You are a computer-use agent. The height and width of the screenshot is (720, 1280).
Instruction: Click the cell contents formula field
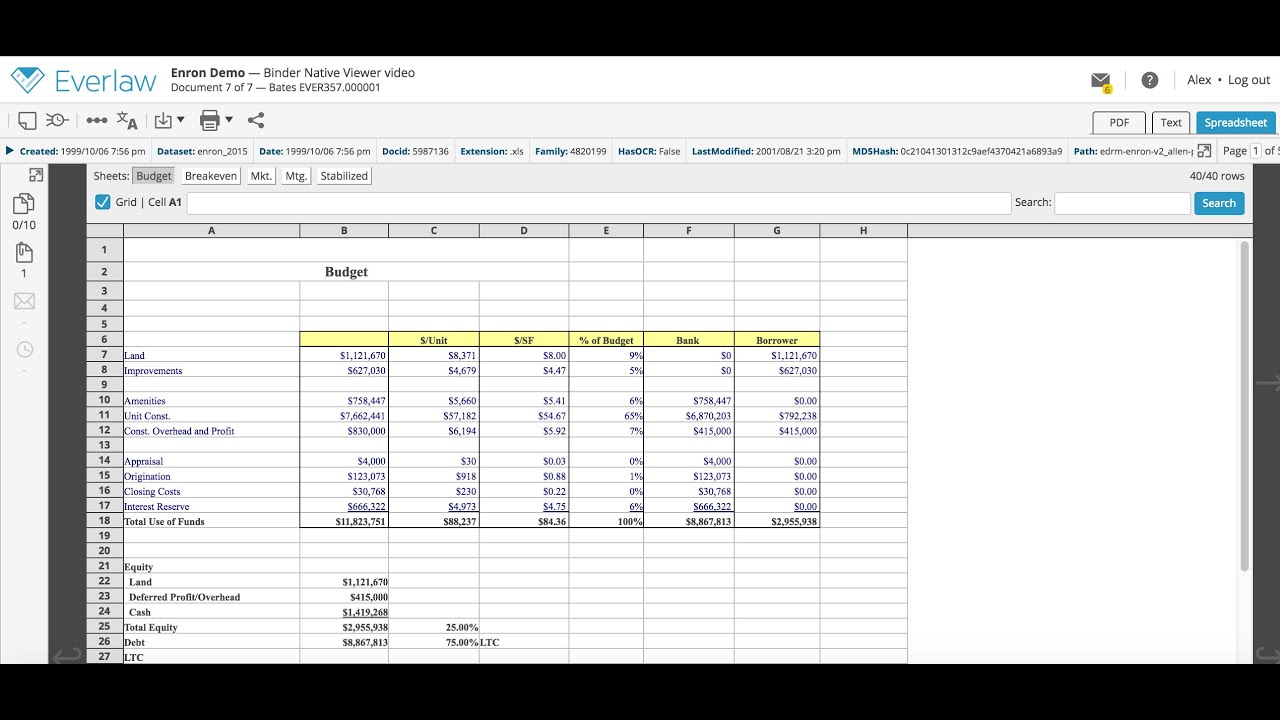coord(598,203)
